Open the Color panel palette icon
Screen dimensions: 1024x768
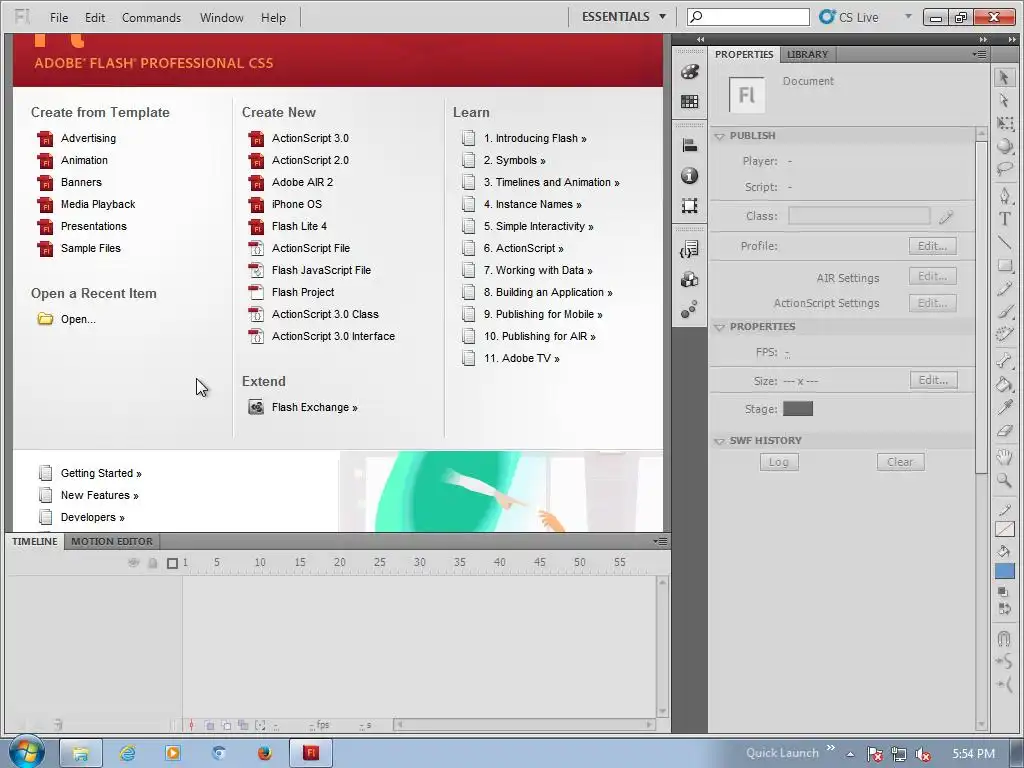(x=690, y=72)
